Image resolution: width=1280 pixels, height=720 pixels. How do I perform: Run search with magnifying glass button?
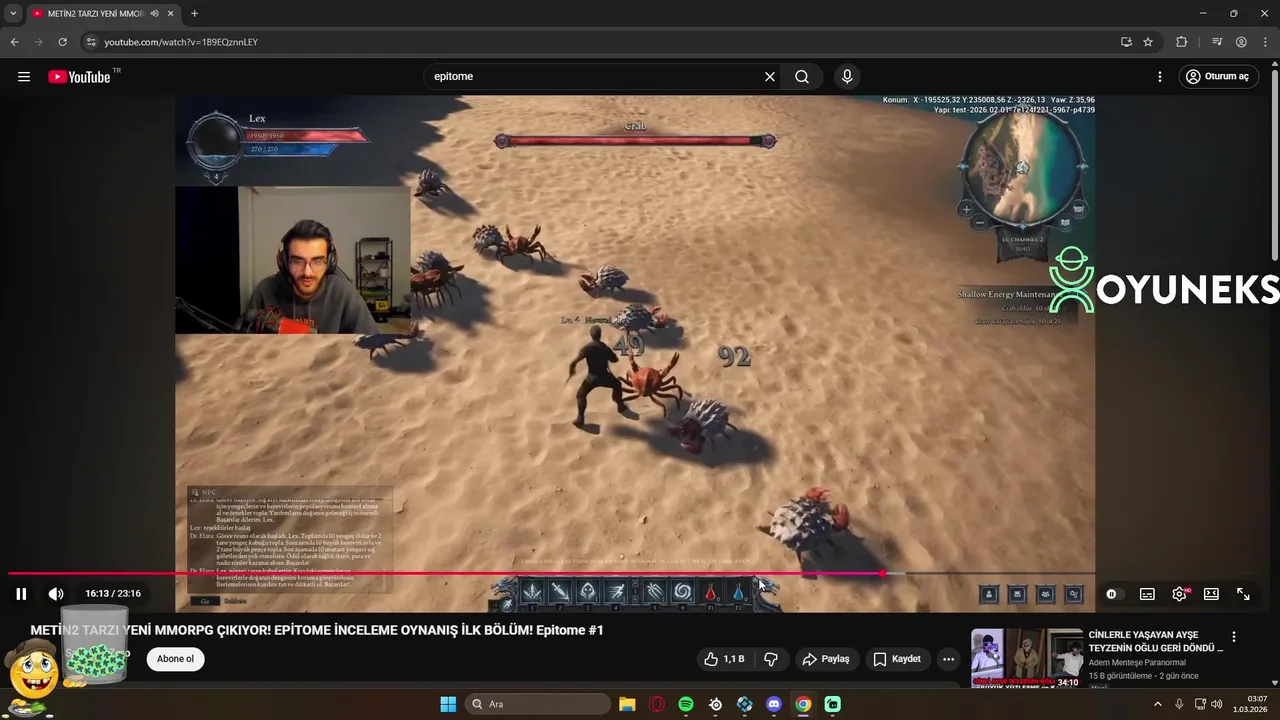coord(802,77)
